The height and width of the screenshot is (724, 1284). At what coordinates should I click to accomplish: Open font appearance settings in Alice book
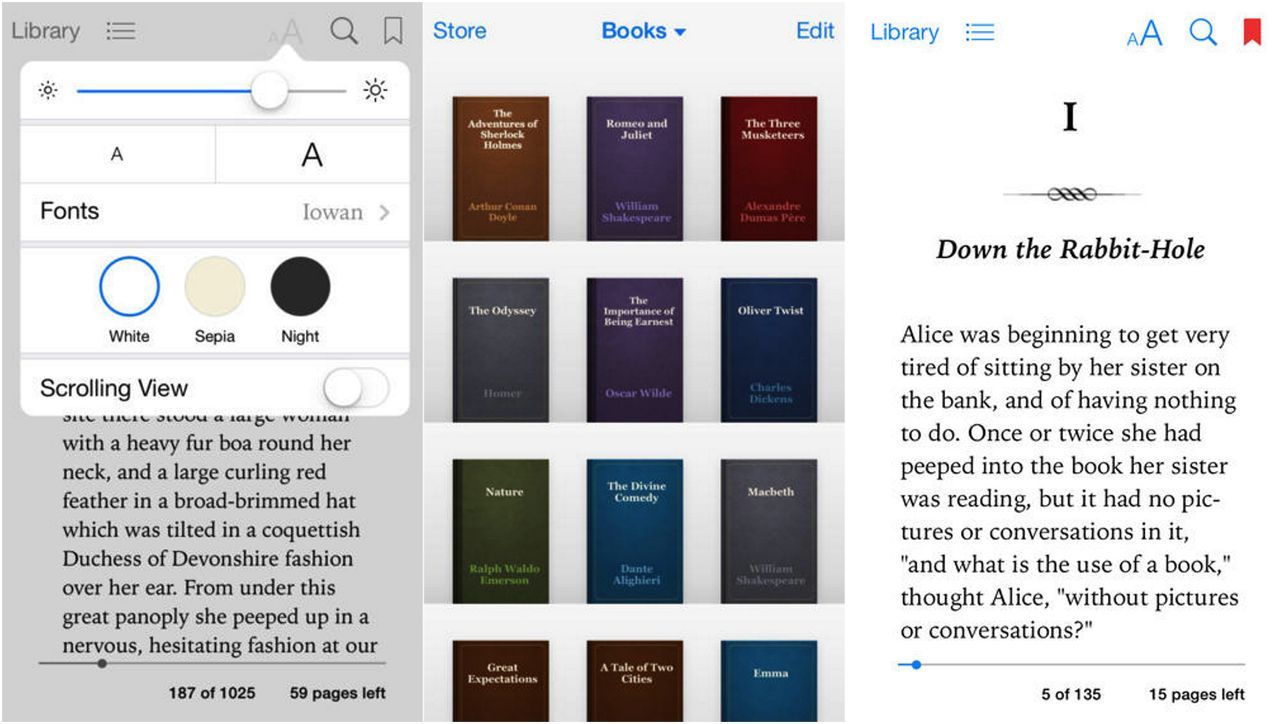click(x=1145, y=34)
